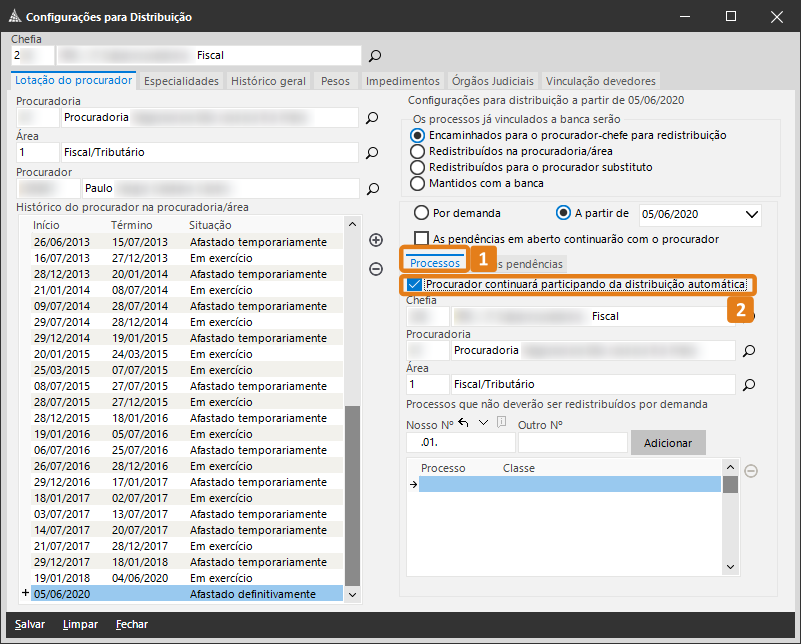This screenshot has height=644, width=801.
Task: Click the undo arrow beside Nosso Nº
Action: click(x=463, y=422)
